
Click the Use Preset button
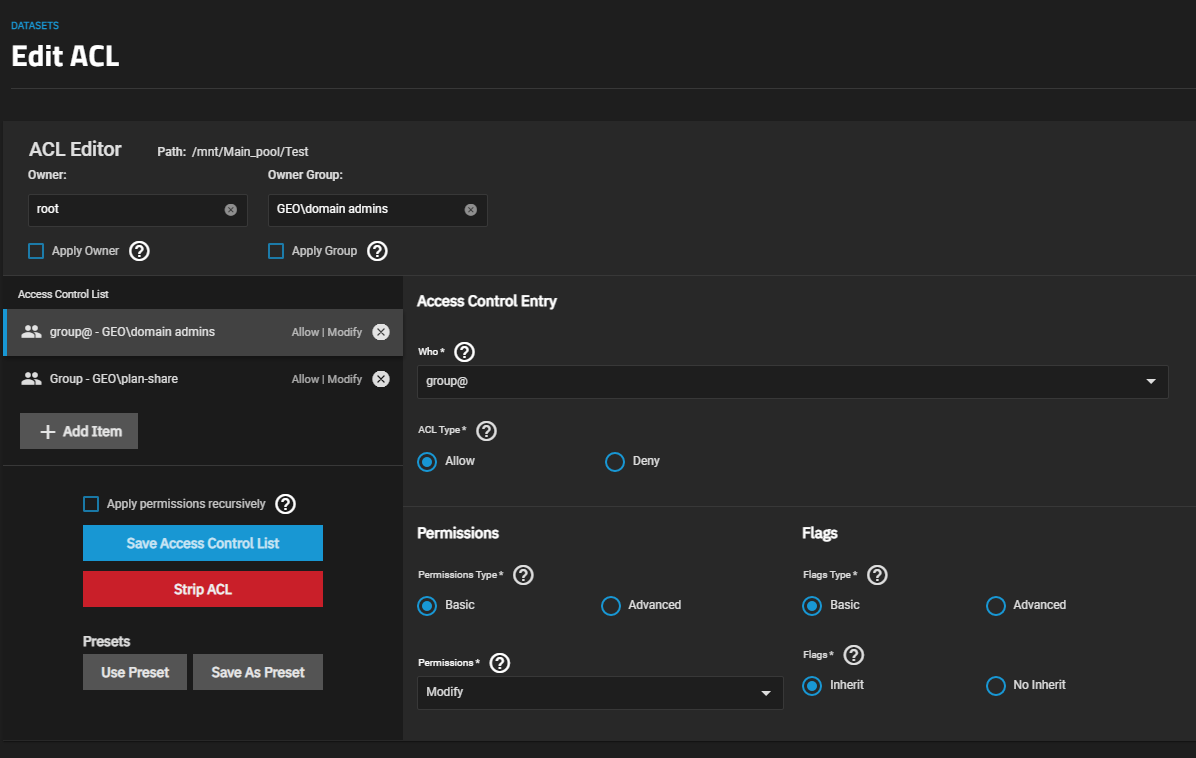(135, 673)
